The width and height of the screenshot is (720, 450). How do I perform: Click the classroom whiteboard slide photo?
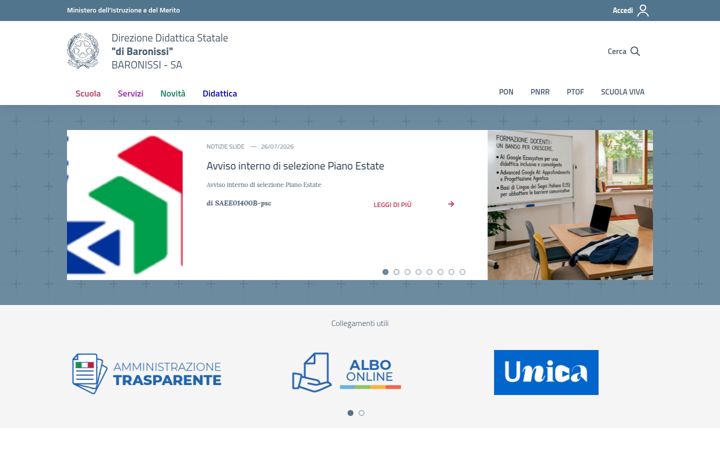point(570,205)
